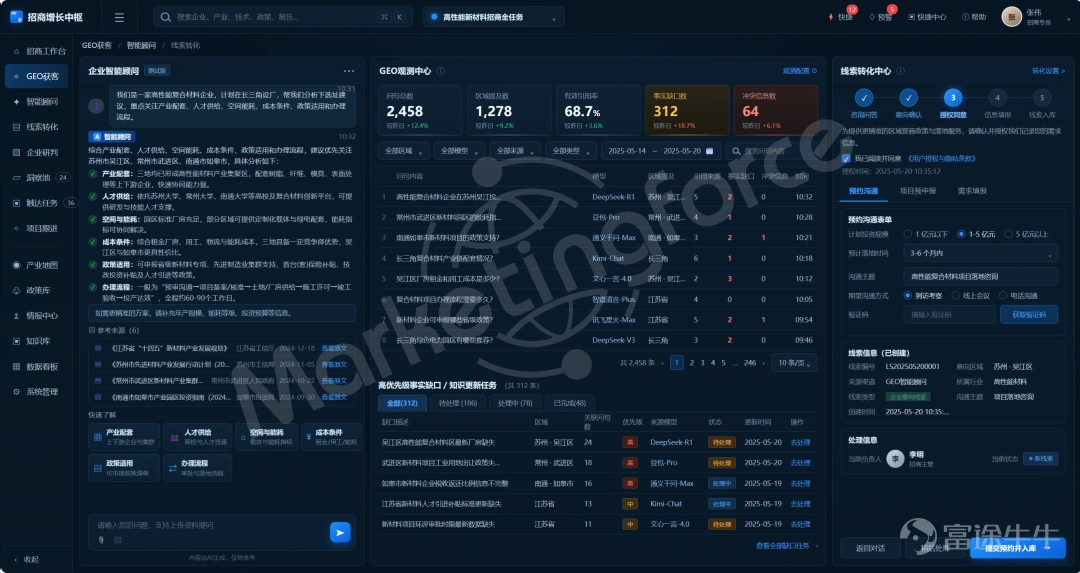The width and height of the screenshot is (1080, 573).
Task: Open 全部类型 filter dropdown
Action: pos(571,151)
